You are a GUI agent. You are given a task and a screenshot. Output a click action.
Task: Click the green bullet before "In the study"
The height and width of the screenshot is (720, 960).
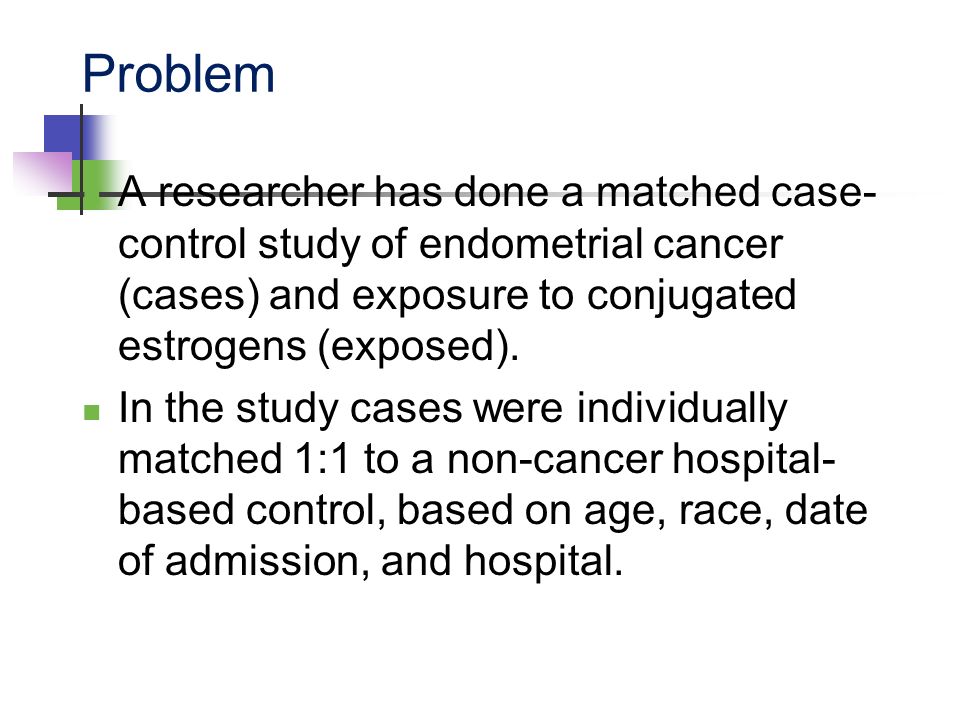pyautogui.click(x=91, y=412)
